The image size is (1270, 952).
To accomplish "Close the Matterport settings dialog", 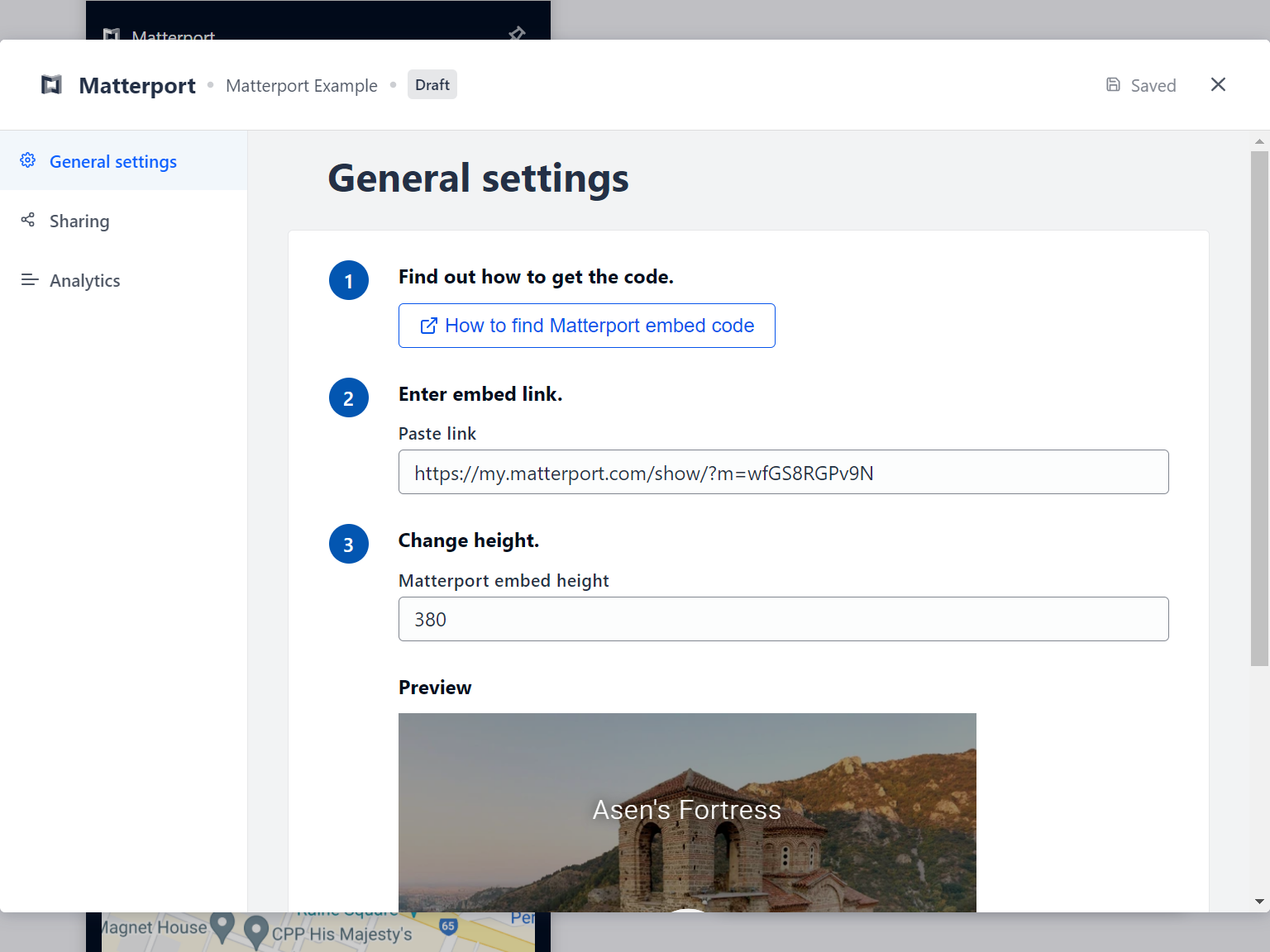I will [x=1218, y=84].
